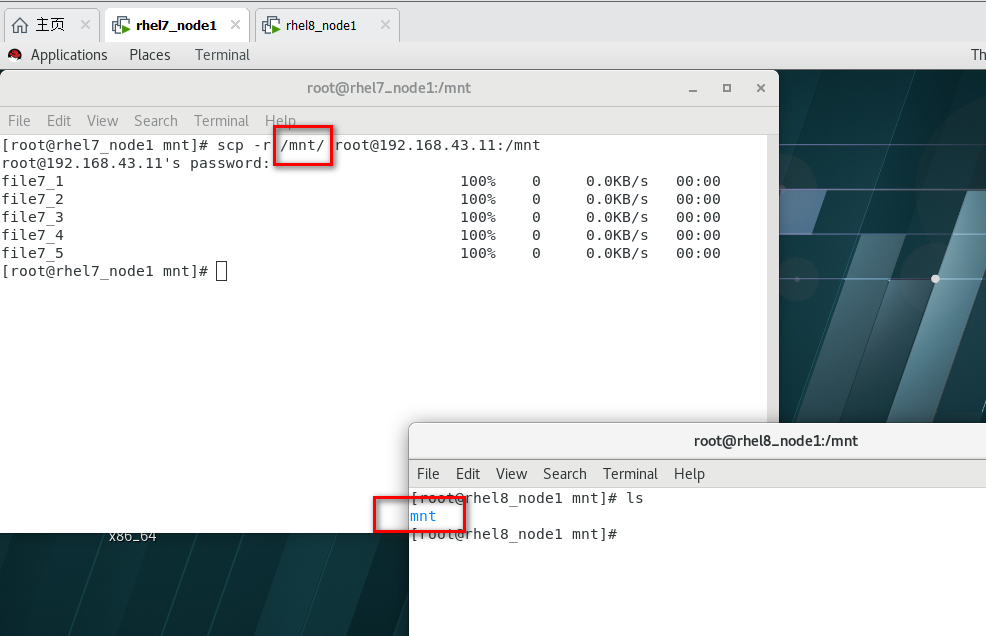986x636 pixels.
Task: Open View menu in rhel7_node1 terminal
Action: click(x=102, y=121)
